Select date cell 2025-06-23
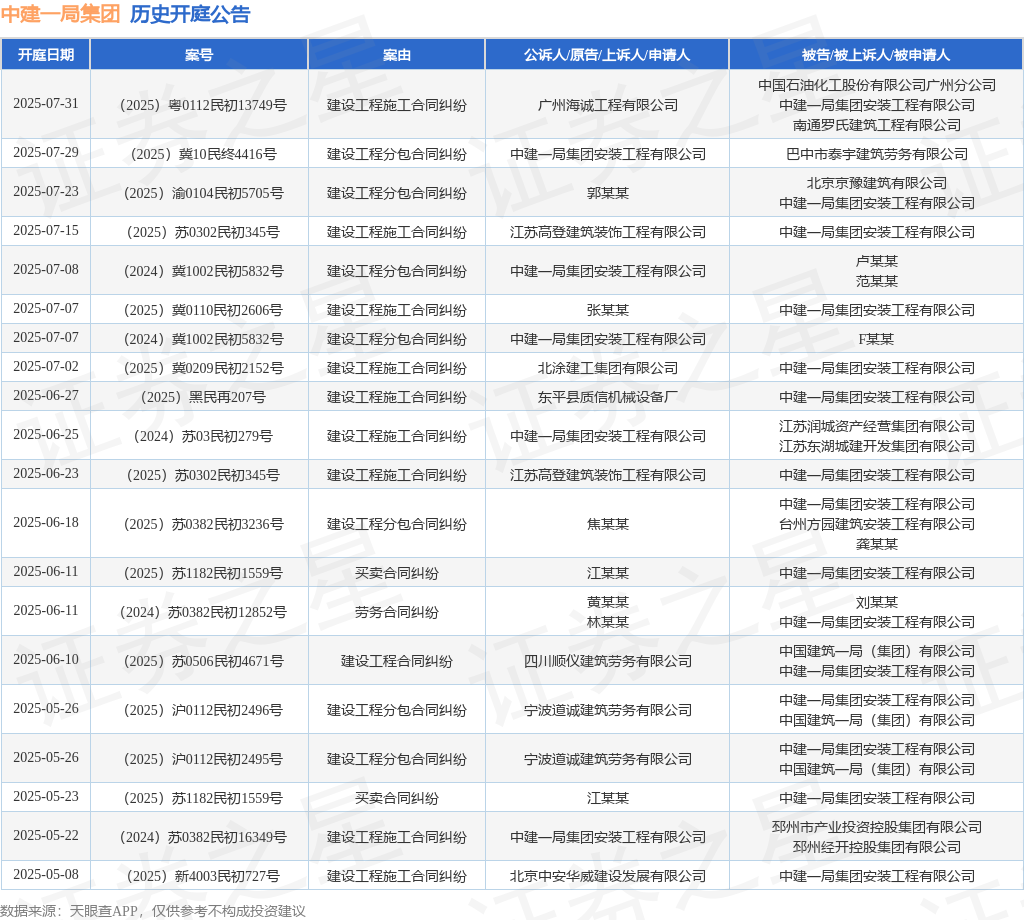Viewport: 1024px width, 920px height. pyautogui.click(x=46, y=474)
